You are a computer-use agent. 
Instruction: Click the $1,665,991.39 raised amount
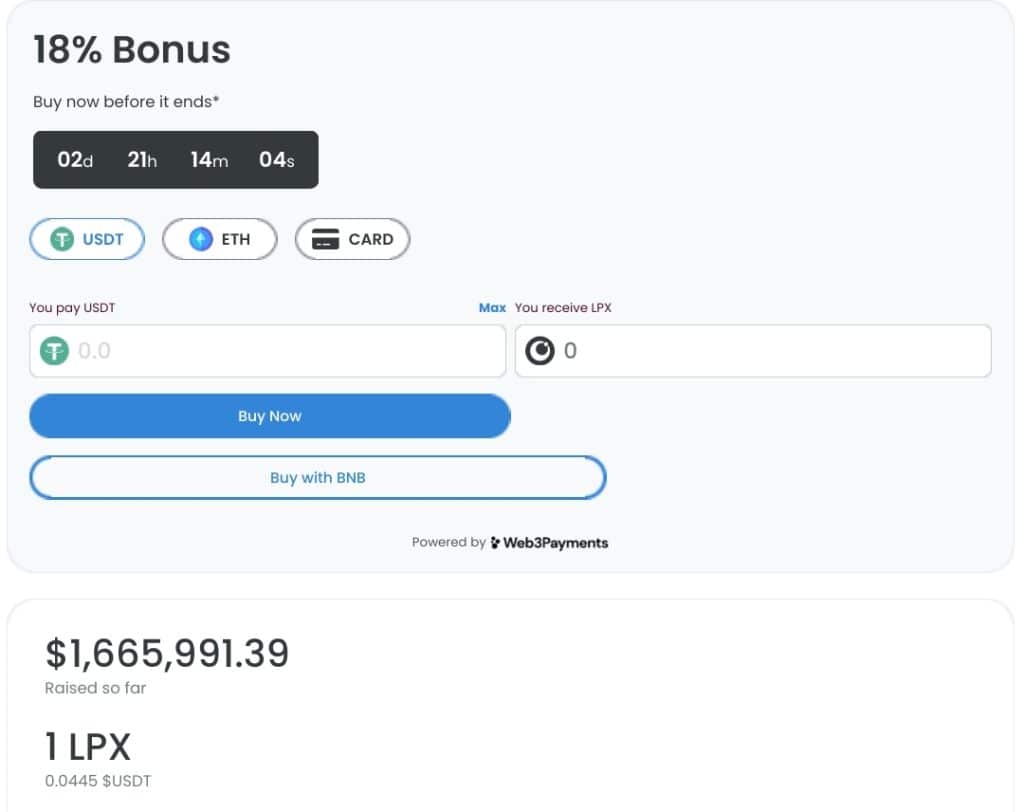tap(167, 653)
